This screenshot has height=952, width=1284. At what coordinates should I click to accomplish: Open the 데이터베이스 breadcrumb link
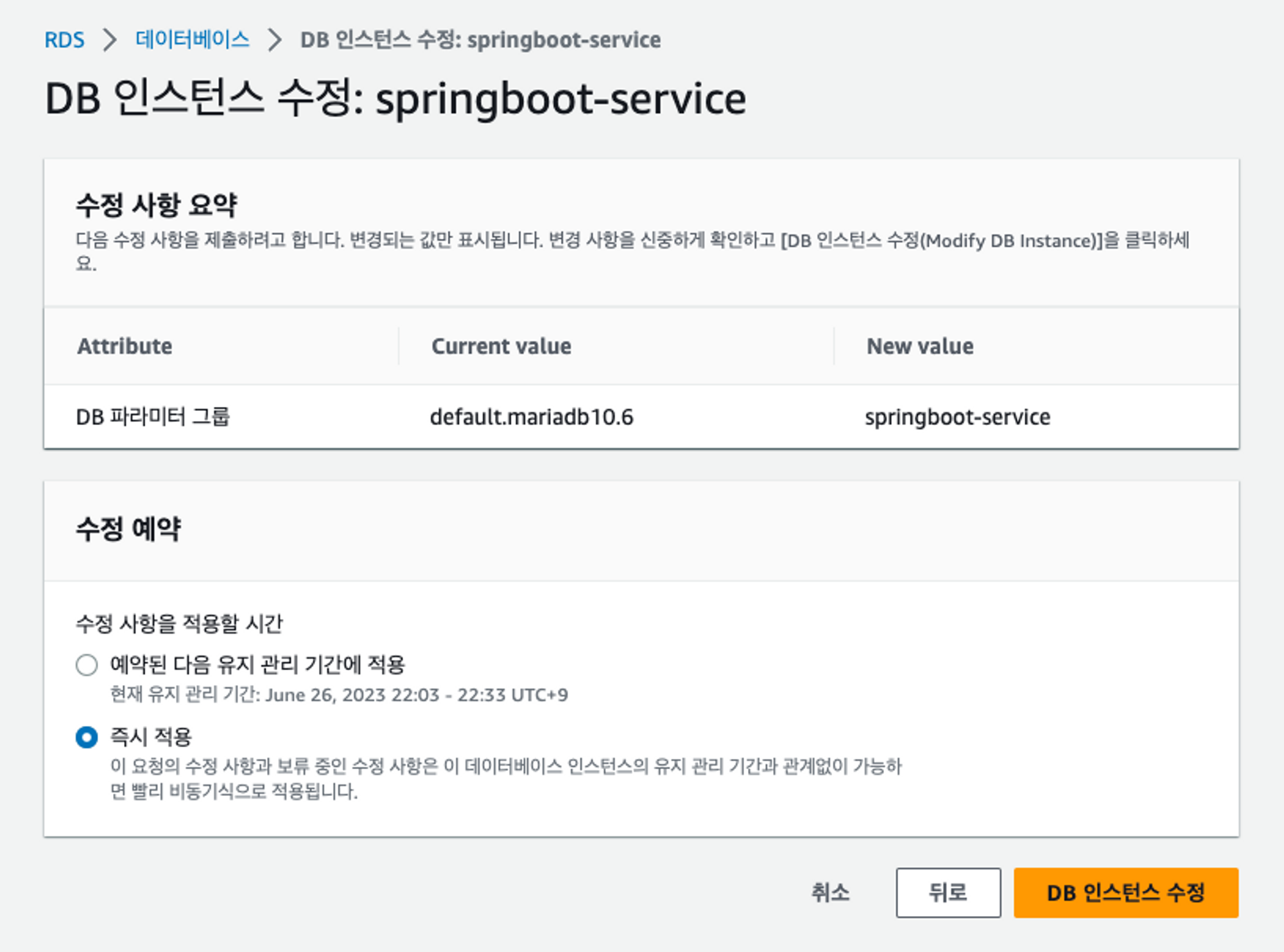tap(192, 40)
